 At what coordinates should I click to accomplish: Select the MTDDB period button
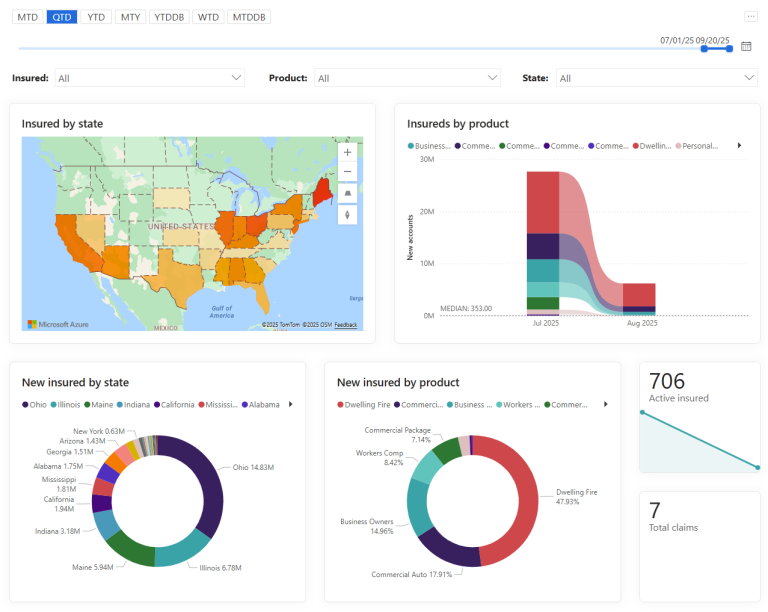point(249,17)
